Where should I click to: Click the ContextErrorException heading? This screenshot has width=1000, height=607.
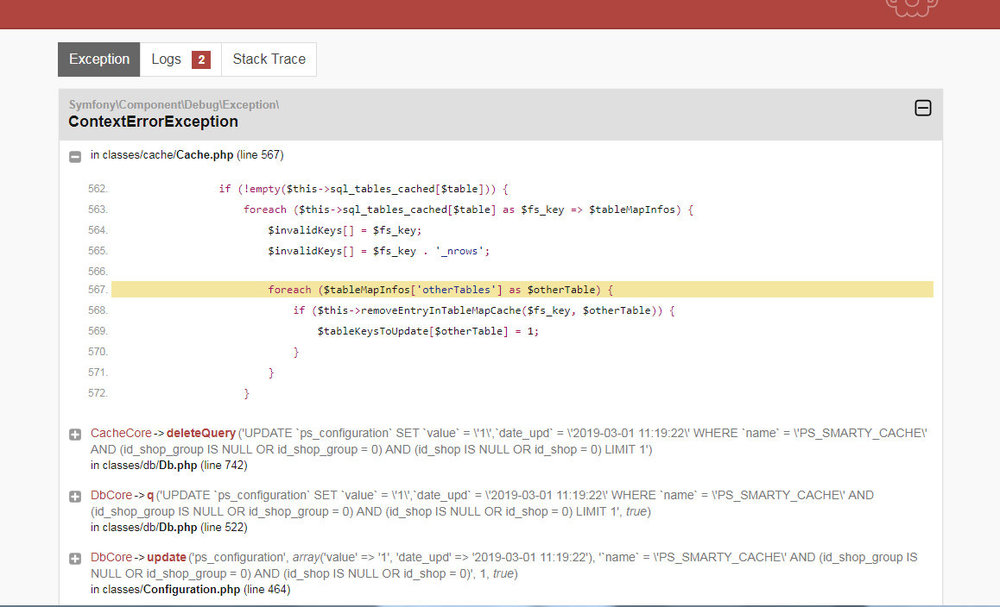coord(153,121)
